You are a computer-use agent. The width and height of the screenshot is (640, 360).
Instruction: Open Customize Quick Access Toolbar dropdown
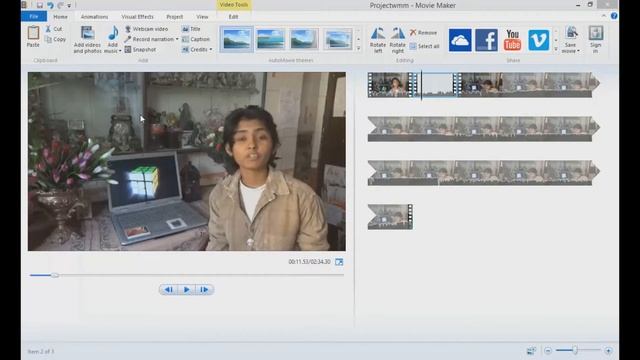(x=69, y=6)
